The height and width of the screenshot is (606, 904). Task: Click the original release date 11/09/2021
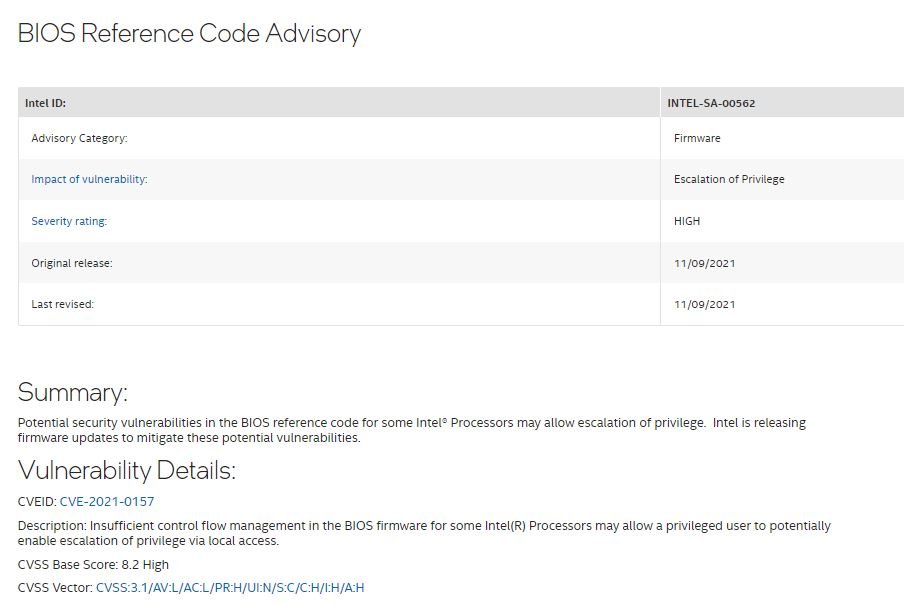pyautogui.click(x=705, y=264)
